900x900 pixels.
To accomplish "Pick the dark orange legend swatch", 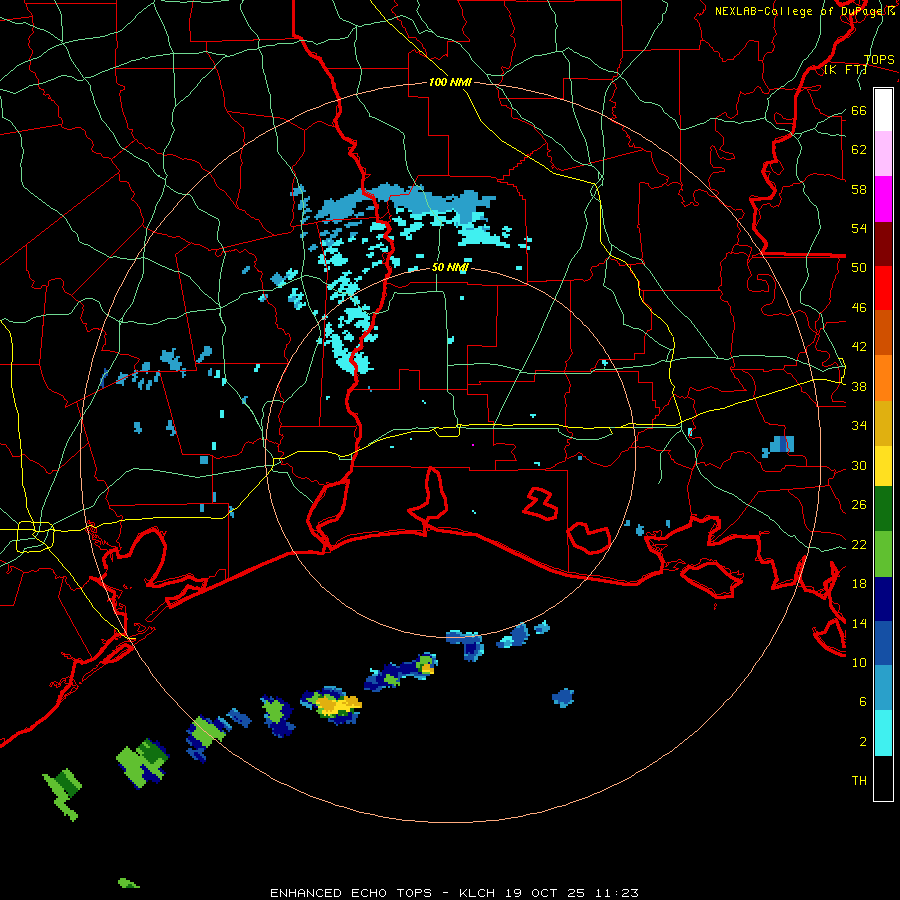I will 883,332.
